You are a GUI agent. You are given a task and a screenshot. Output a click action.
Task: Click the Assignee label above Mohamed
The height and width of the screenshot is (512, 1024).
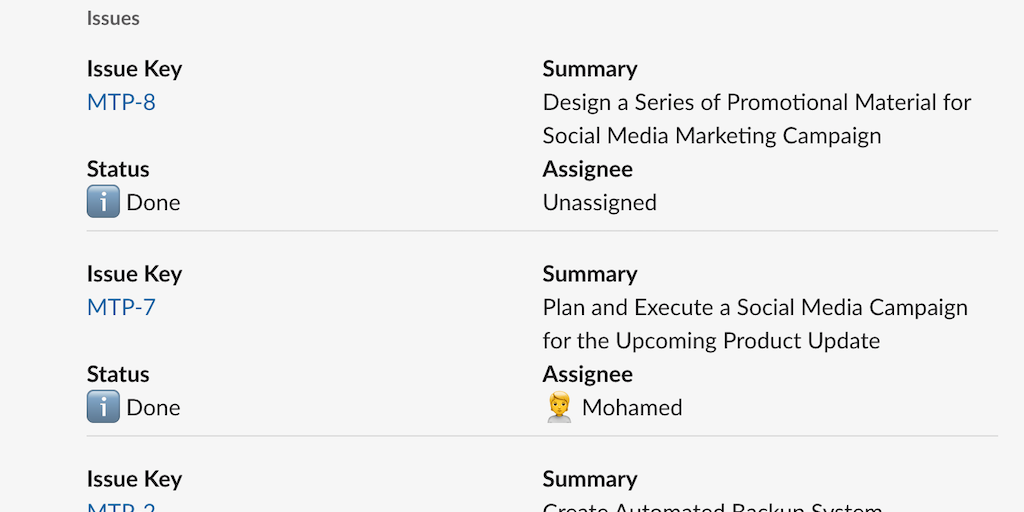point(587,374)
